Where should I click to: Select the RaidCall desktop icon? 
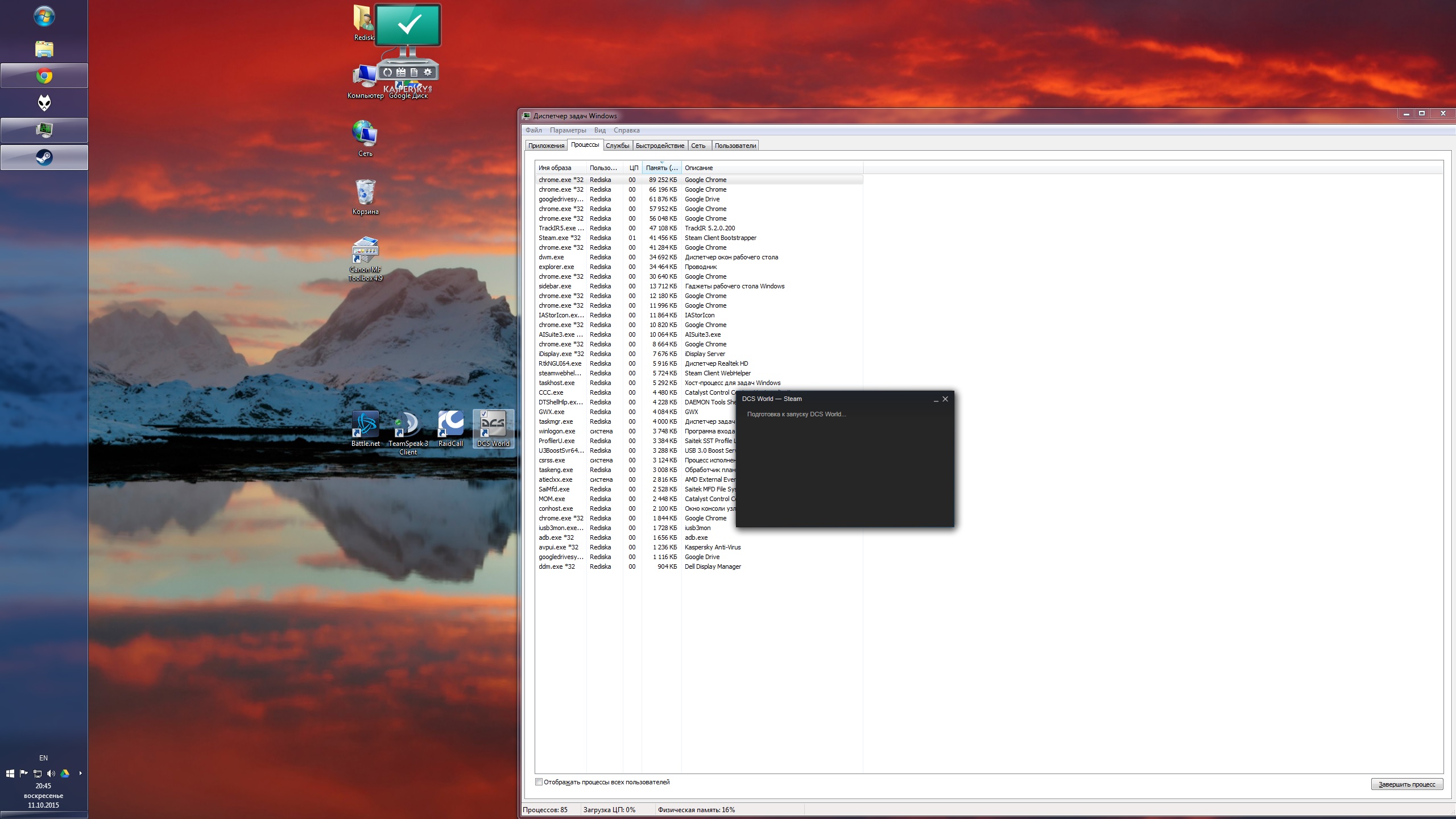tap(450, 429)
